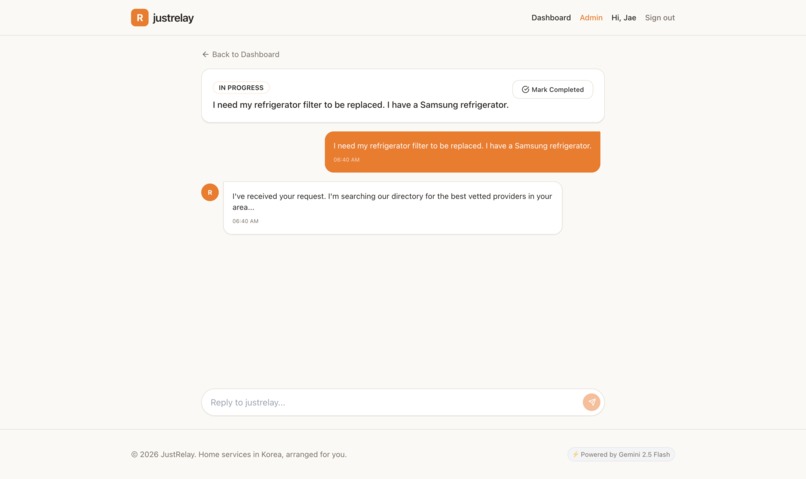Image resolution: width=806 pixels, height=479 pixels.
Task: Click the 06:40 AM timestamp in orange bubble
Action: click(x=346, y=160)
